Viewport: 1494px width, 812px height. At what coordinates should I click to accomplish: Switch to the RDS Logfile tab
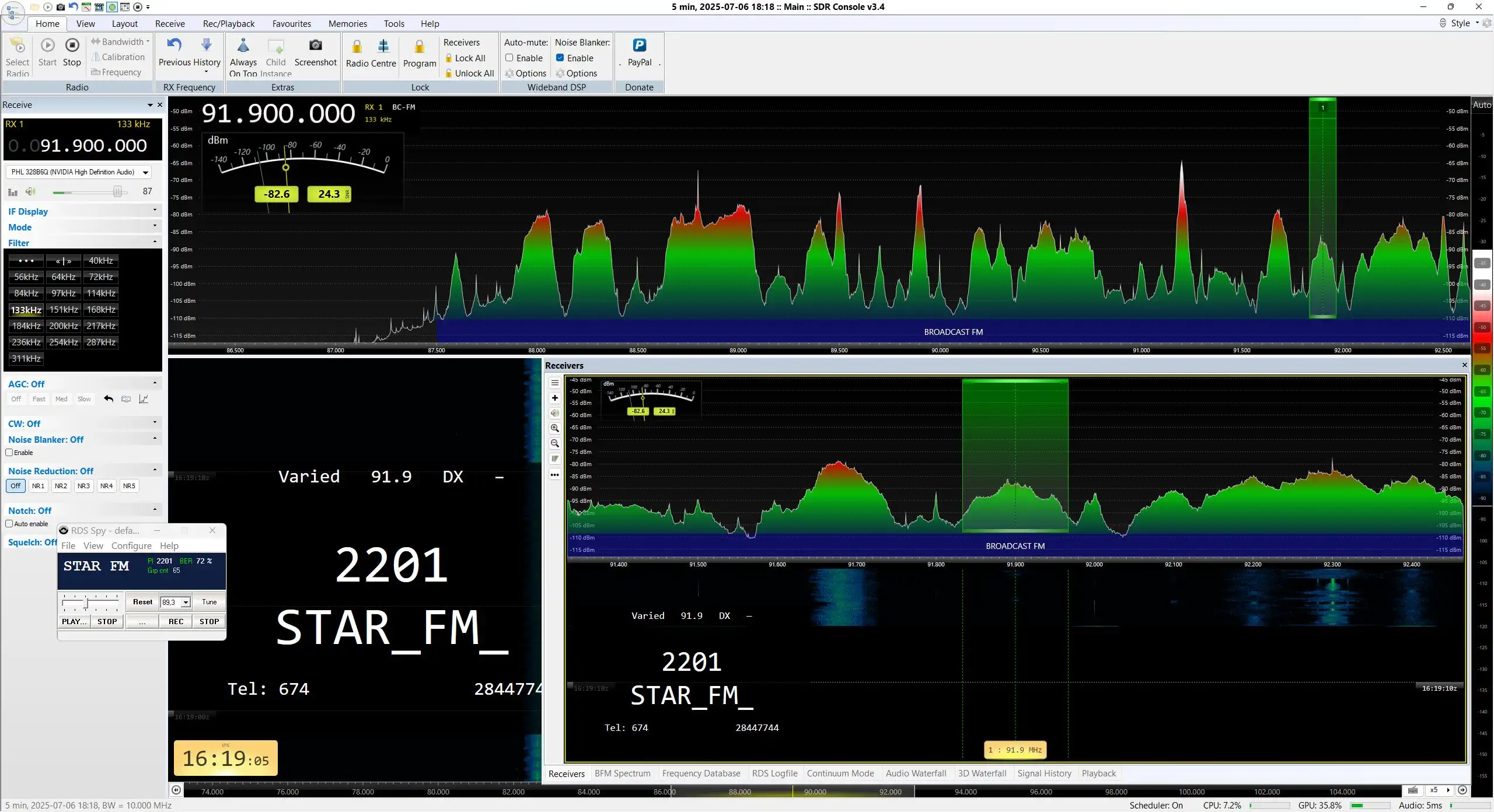pyautogui.click(x=774, y=773)
